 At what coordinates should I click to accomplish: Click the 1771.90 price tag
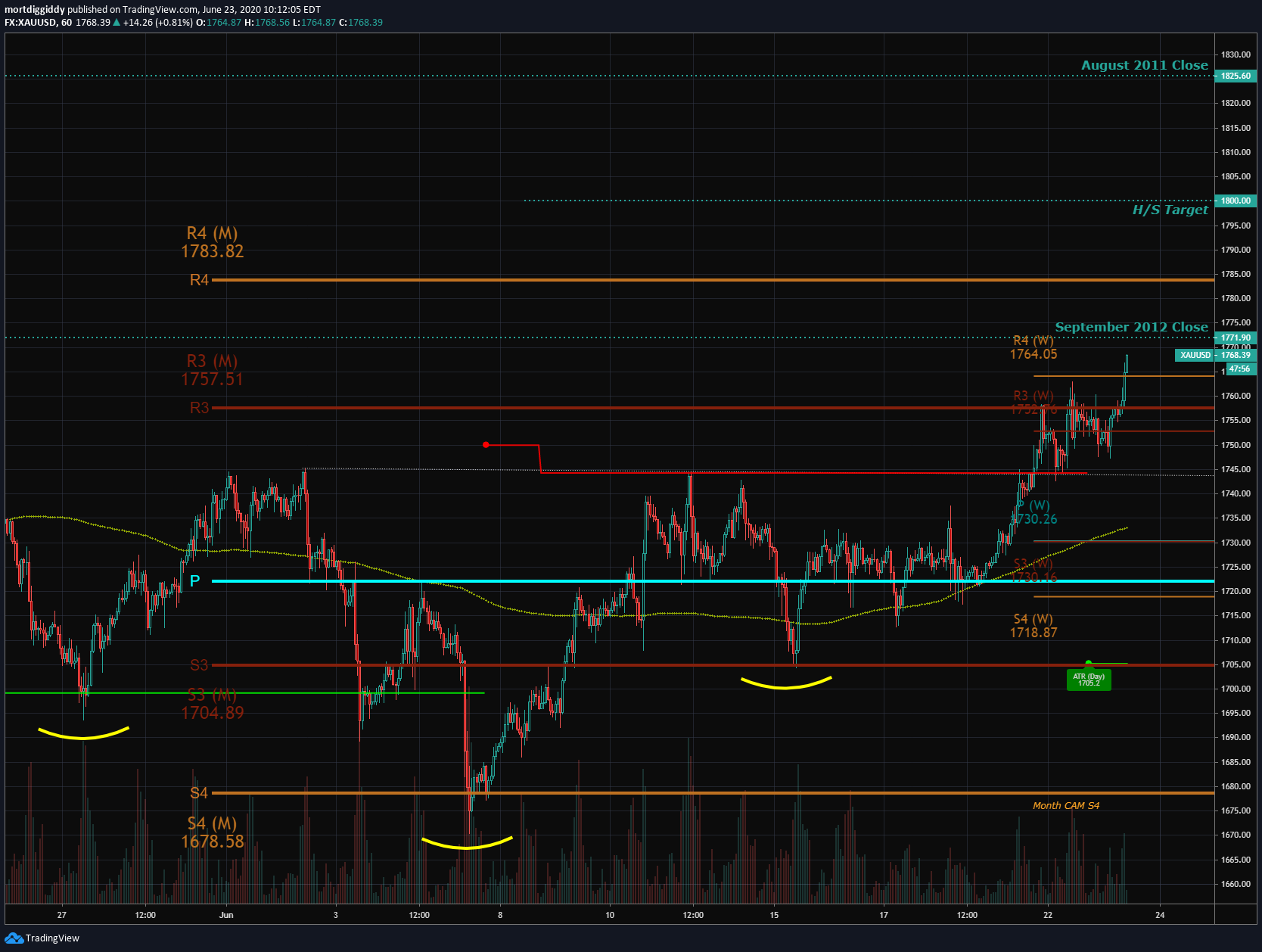coord(1236,338)
